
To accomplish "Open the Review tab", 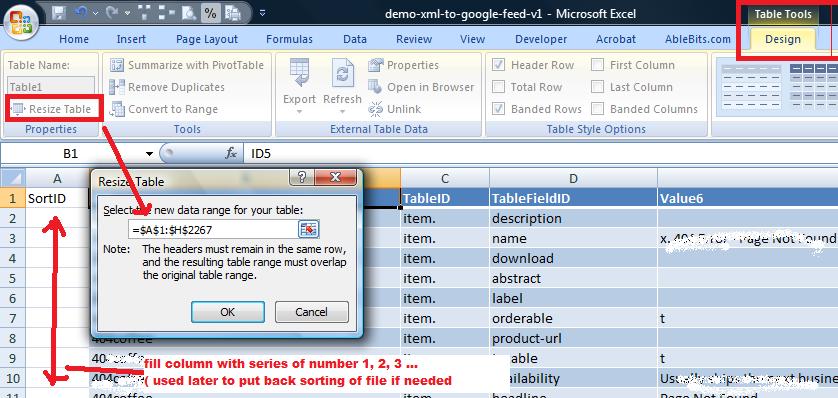I will tap(414, 39).
